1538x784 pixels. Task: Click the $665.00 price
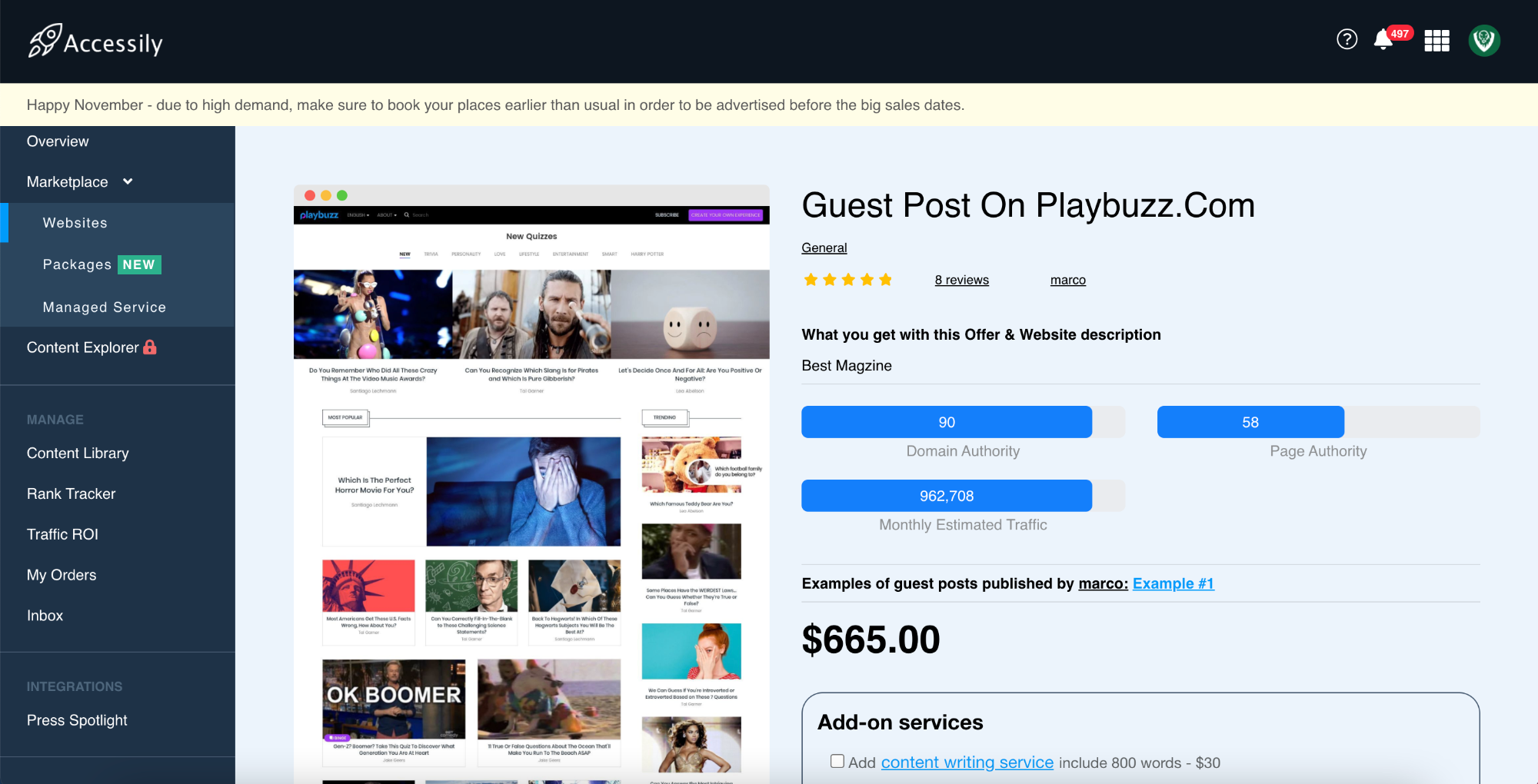871,639
